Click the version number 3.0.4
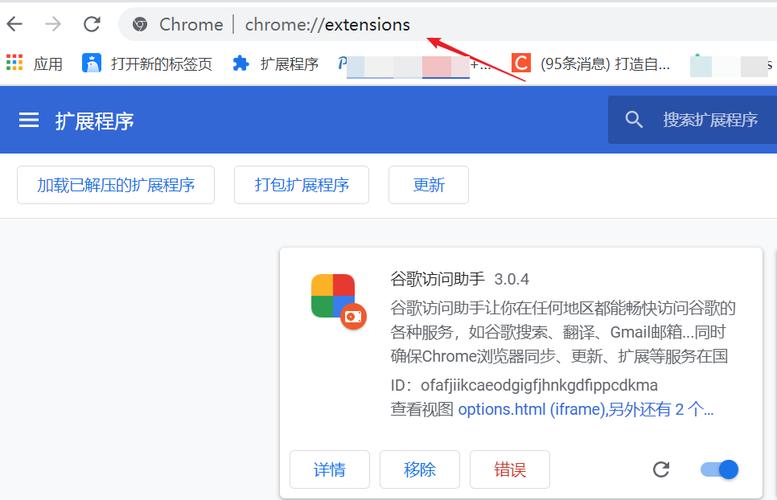Image resolution: width=777 pixels, height=500 pixels. pos(511,279)
